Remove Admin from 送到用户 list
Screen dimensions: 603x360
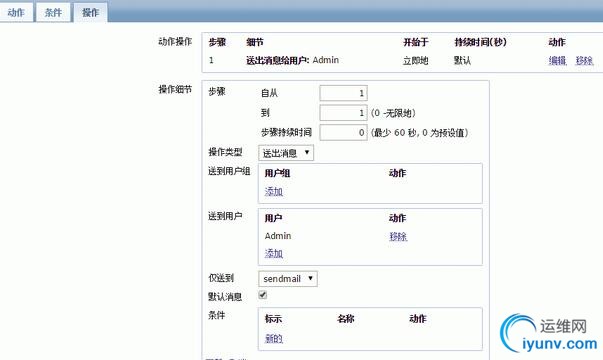pos(398,236)
